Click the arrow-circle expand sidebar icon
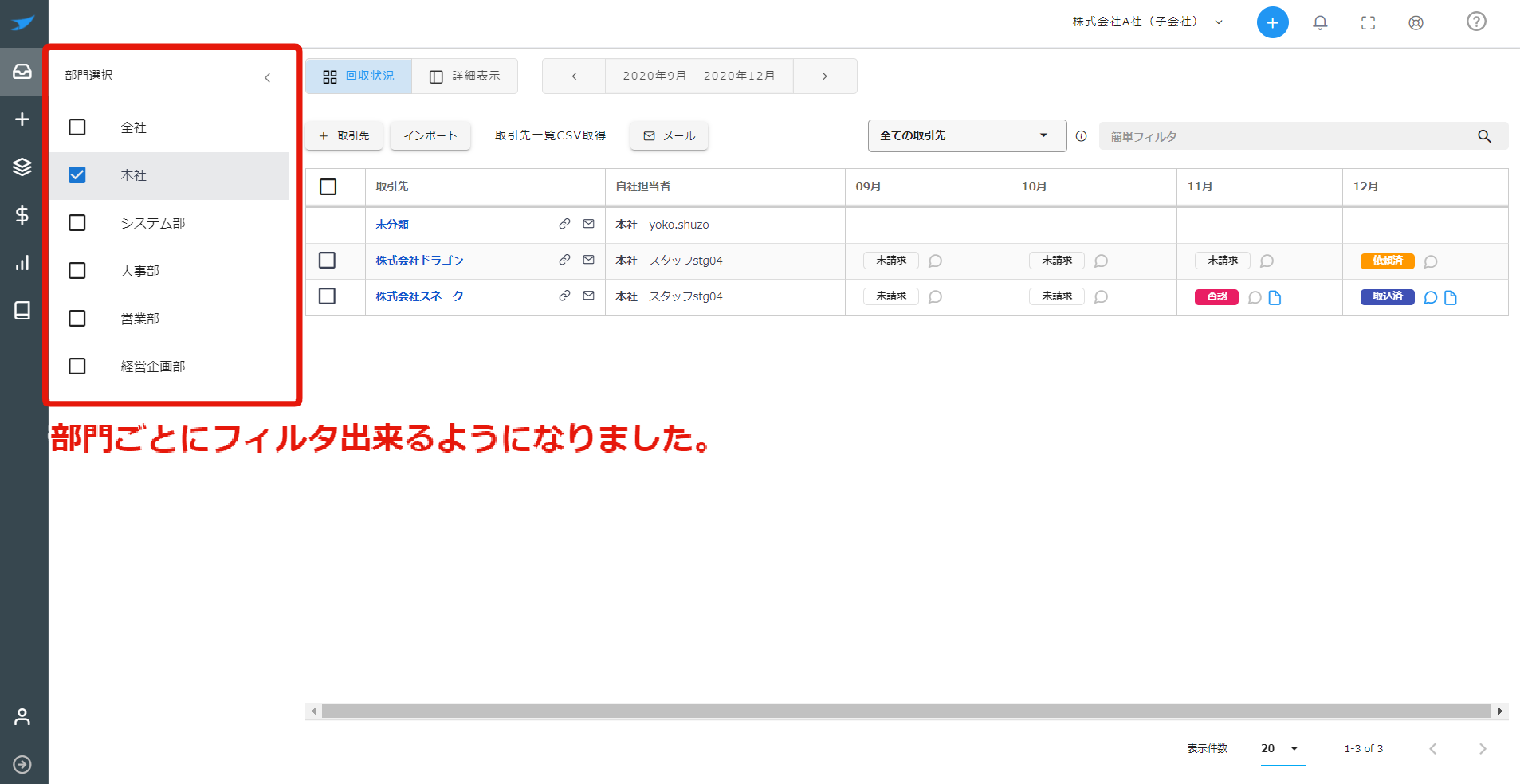 point(22,765)
